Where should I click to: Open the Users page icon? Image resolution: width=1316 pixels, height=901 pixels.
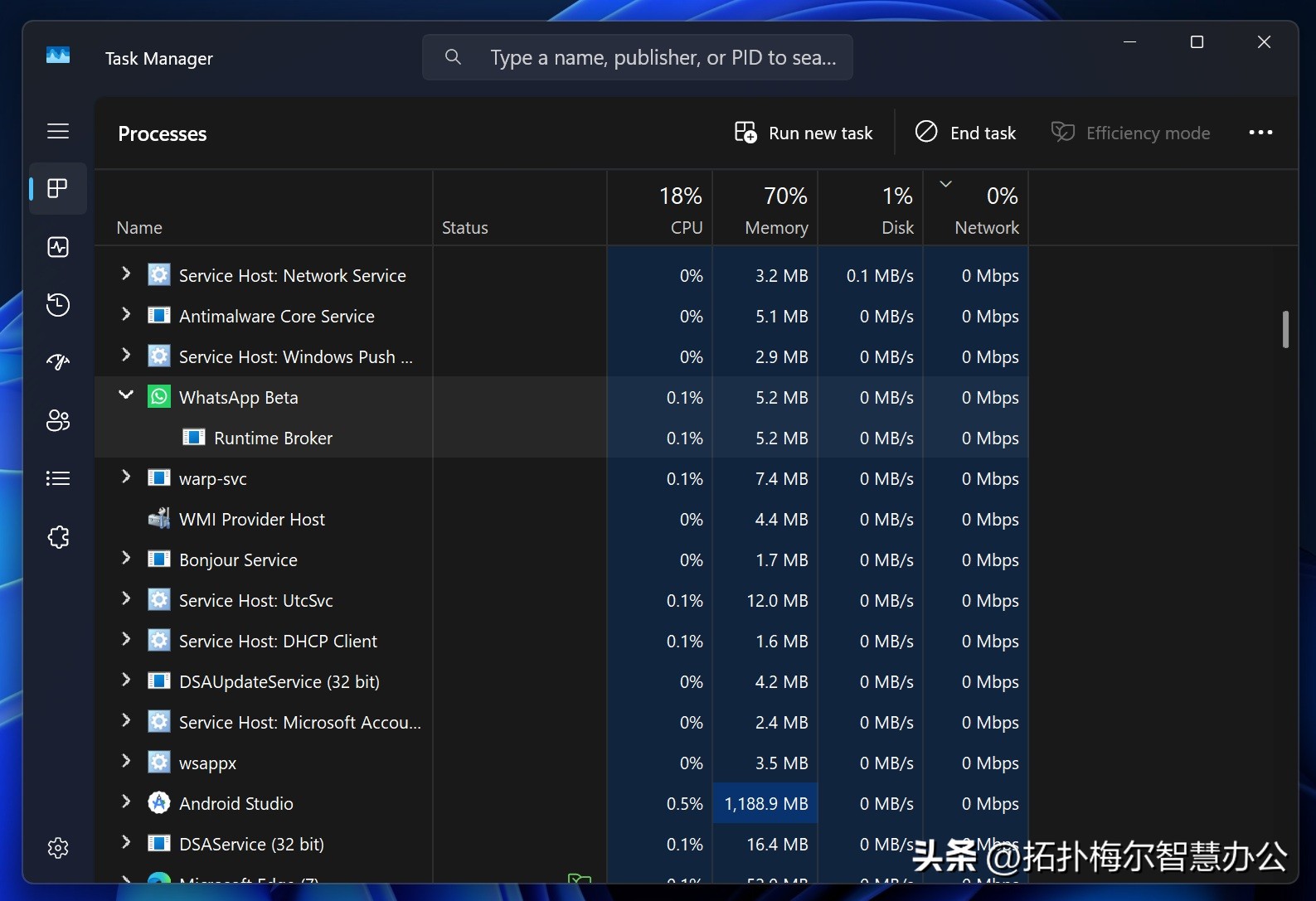coord(58,420)
